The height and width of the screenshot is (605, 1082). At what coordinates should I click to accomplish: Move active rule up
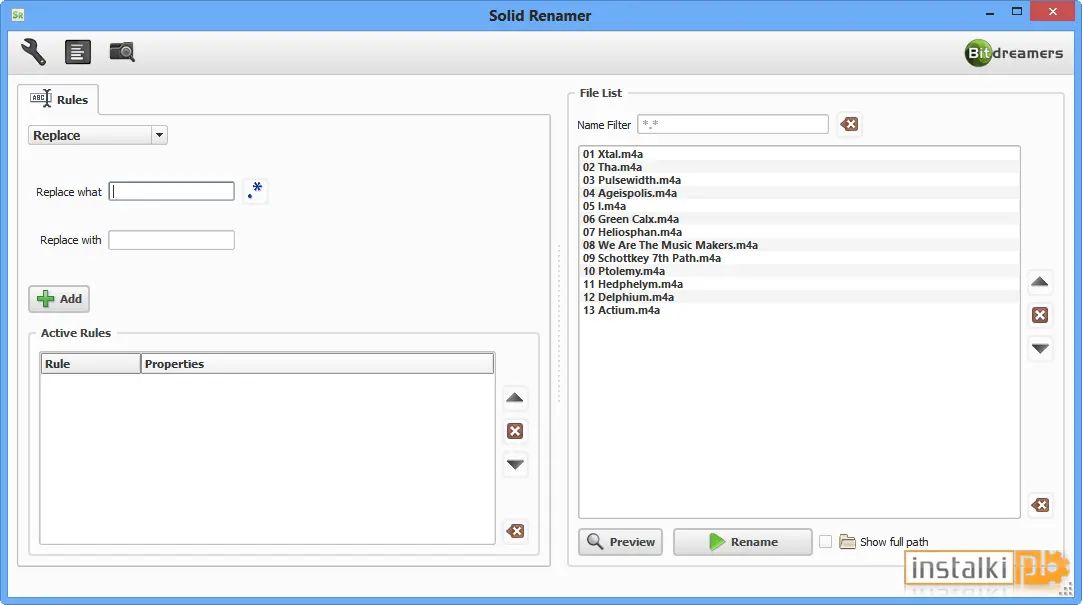click(x=515, y=397)
